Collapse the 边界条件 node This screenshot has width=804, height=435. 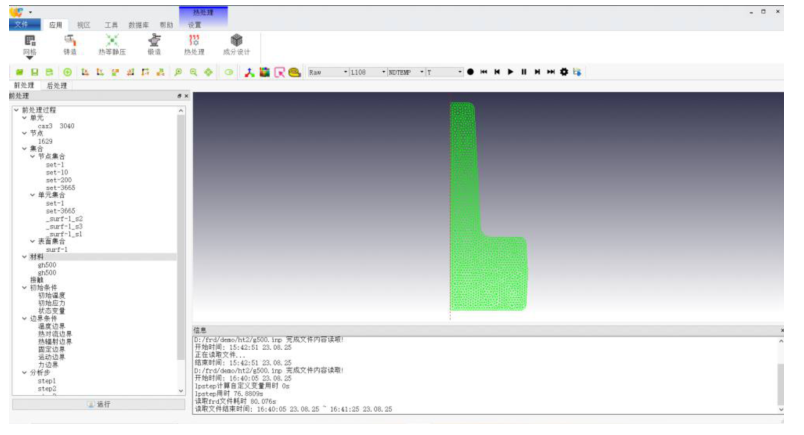pos(24,318)
